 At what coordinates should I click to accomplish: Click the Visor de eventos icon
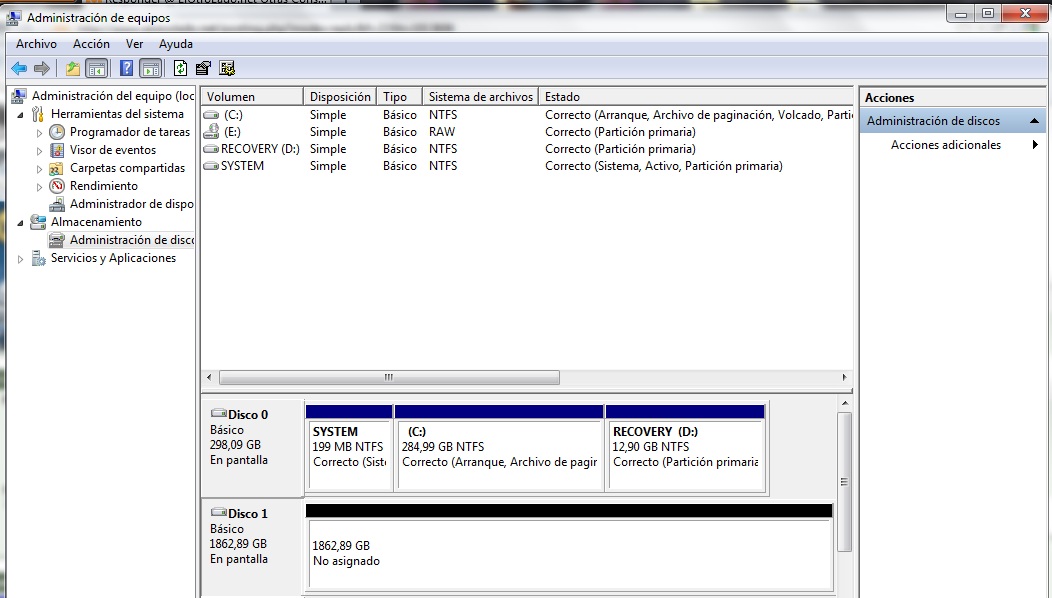click(x=57, y=150)
